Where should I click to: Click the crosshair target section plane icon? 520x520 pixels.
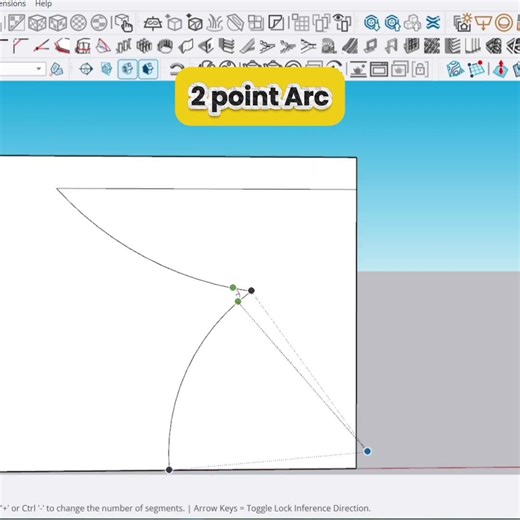tap(86, 69)
